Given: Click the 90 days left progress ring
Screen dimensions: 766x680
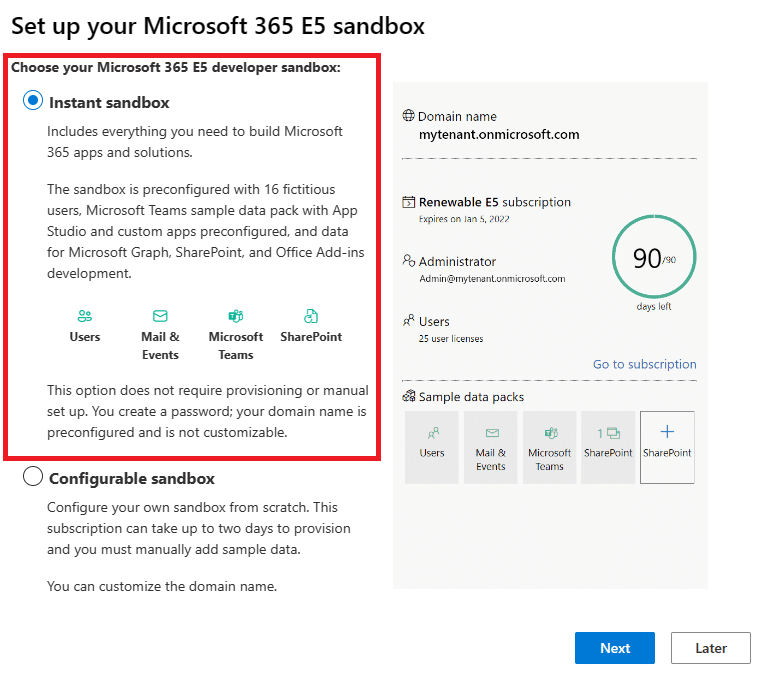Looking at the screenshot, I should coord(654,258).
